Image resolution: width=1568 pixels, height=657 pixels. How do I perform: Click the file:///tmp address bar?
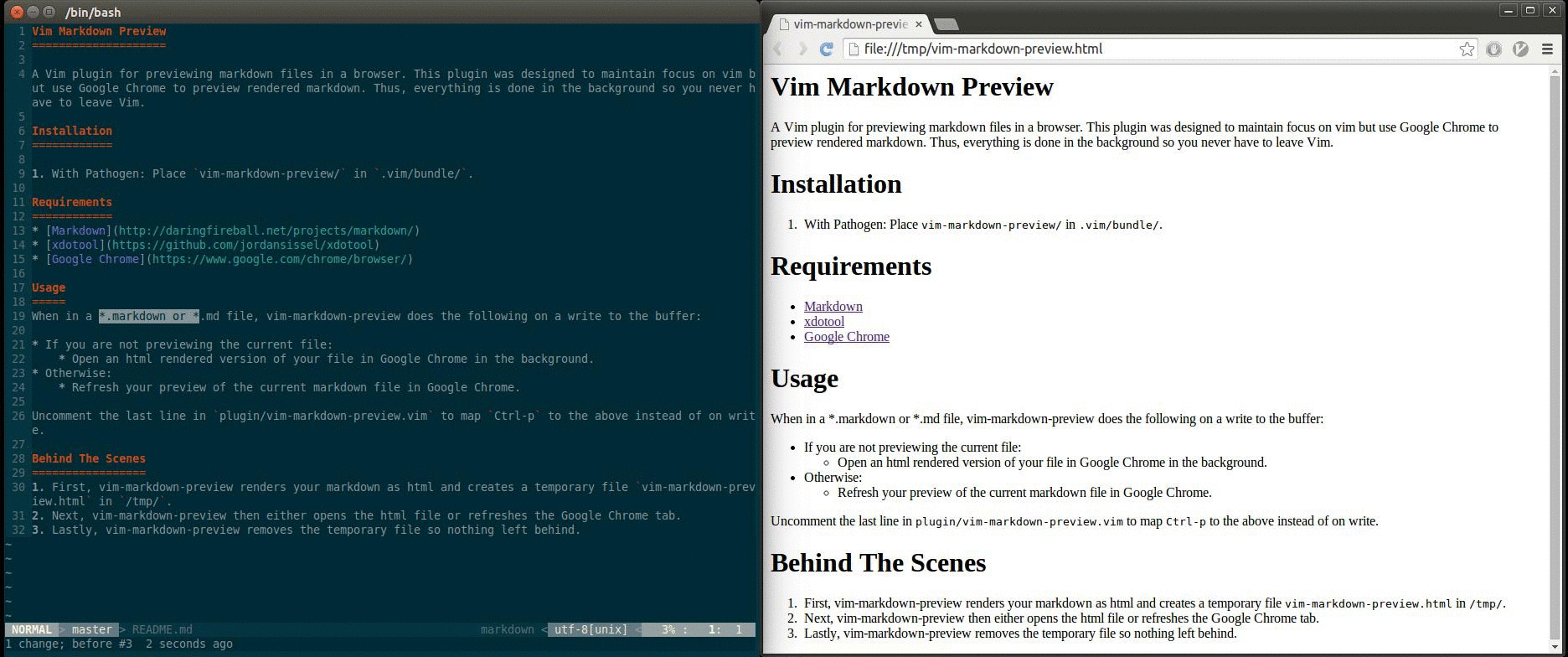tap(1159, 49)
